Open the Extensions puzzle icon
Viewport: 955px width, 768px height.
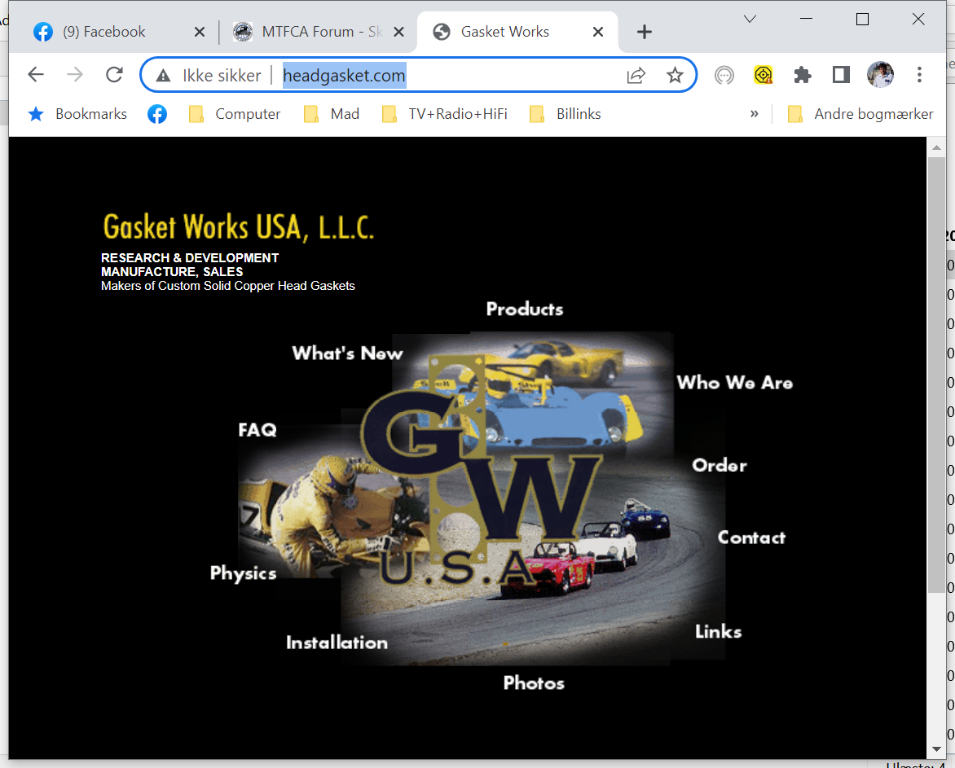[x=802, y=75]
